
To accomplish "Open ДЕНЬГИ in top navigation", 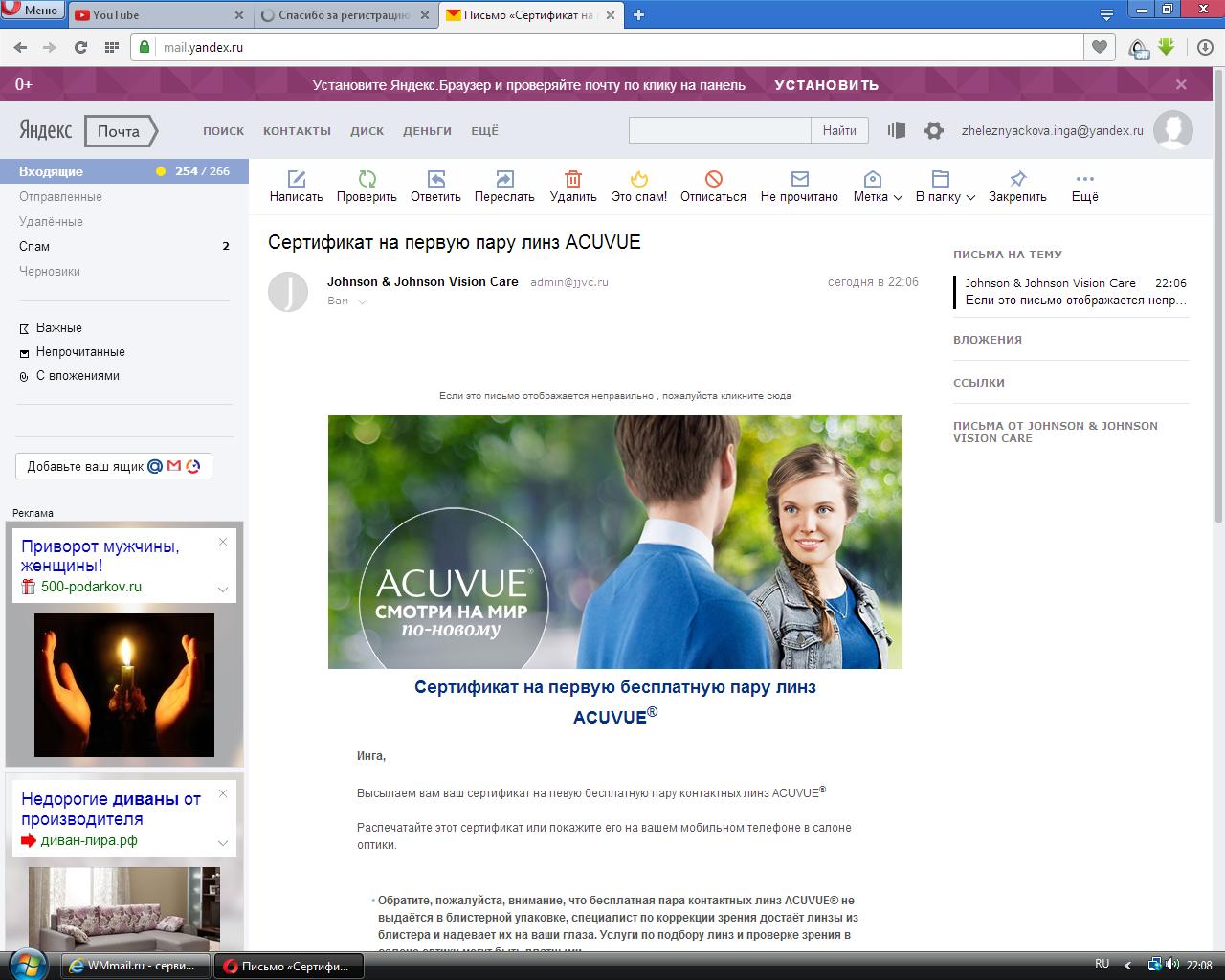I will (427, 131).
